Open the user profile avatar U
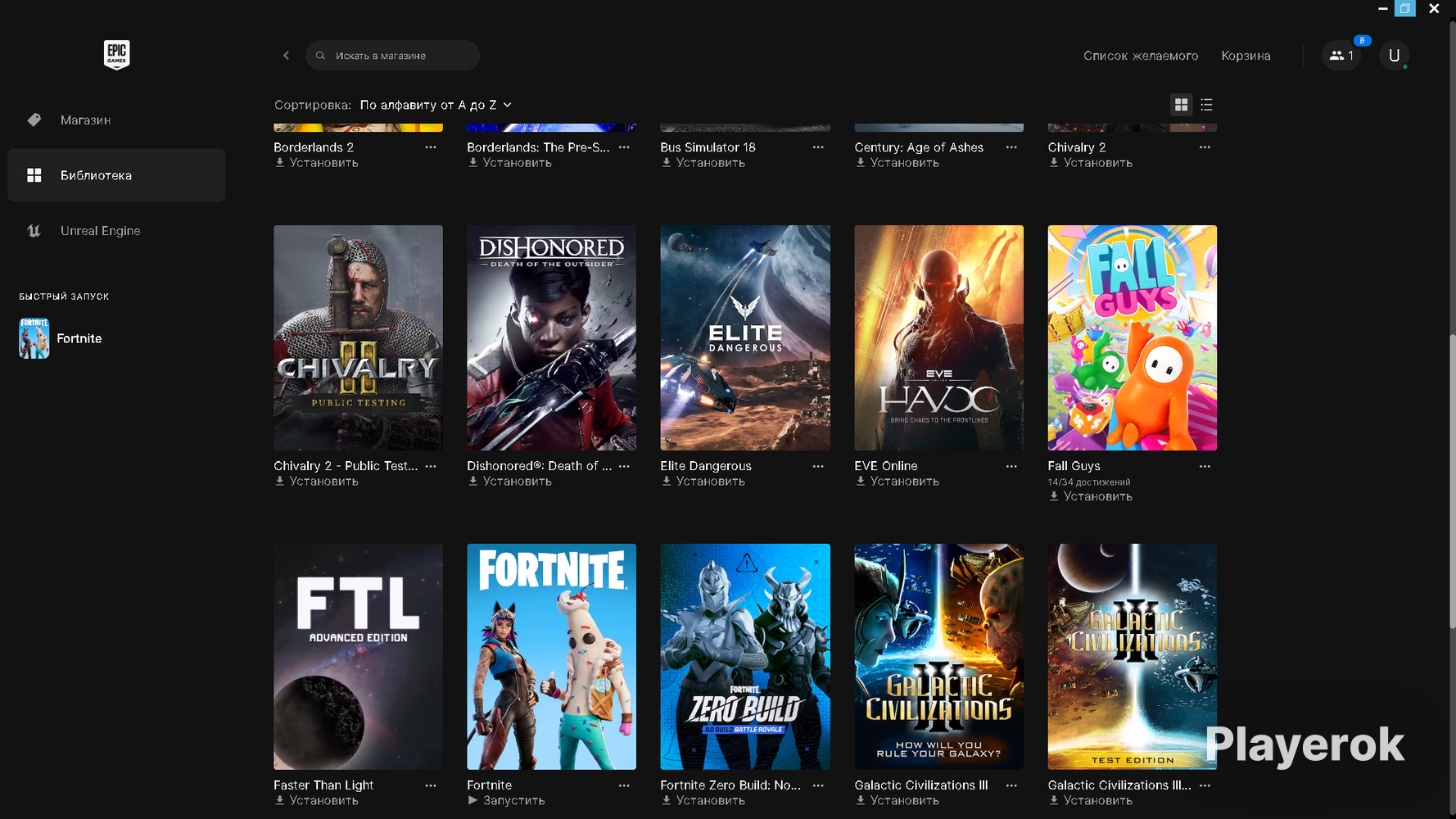 pos(1394,56)
